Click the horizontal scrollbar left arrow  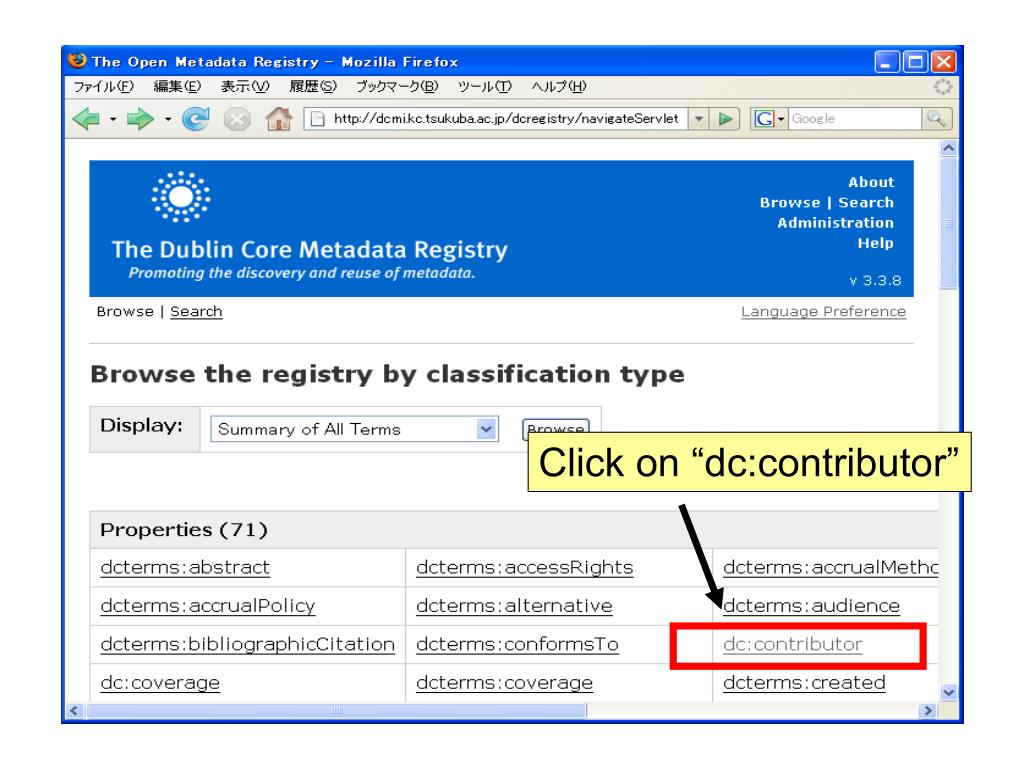74,711
